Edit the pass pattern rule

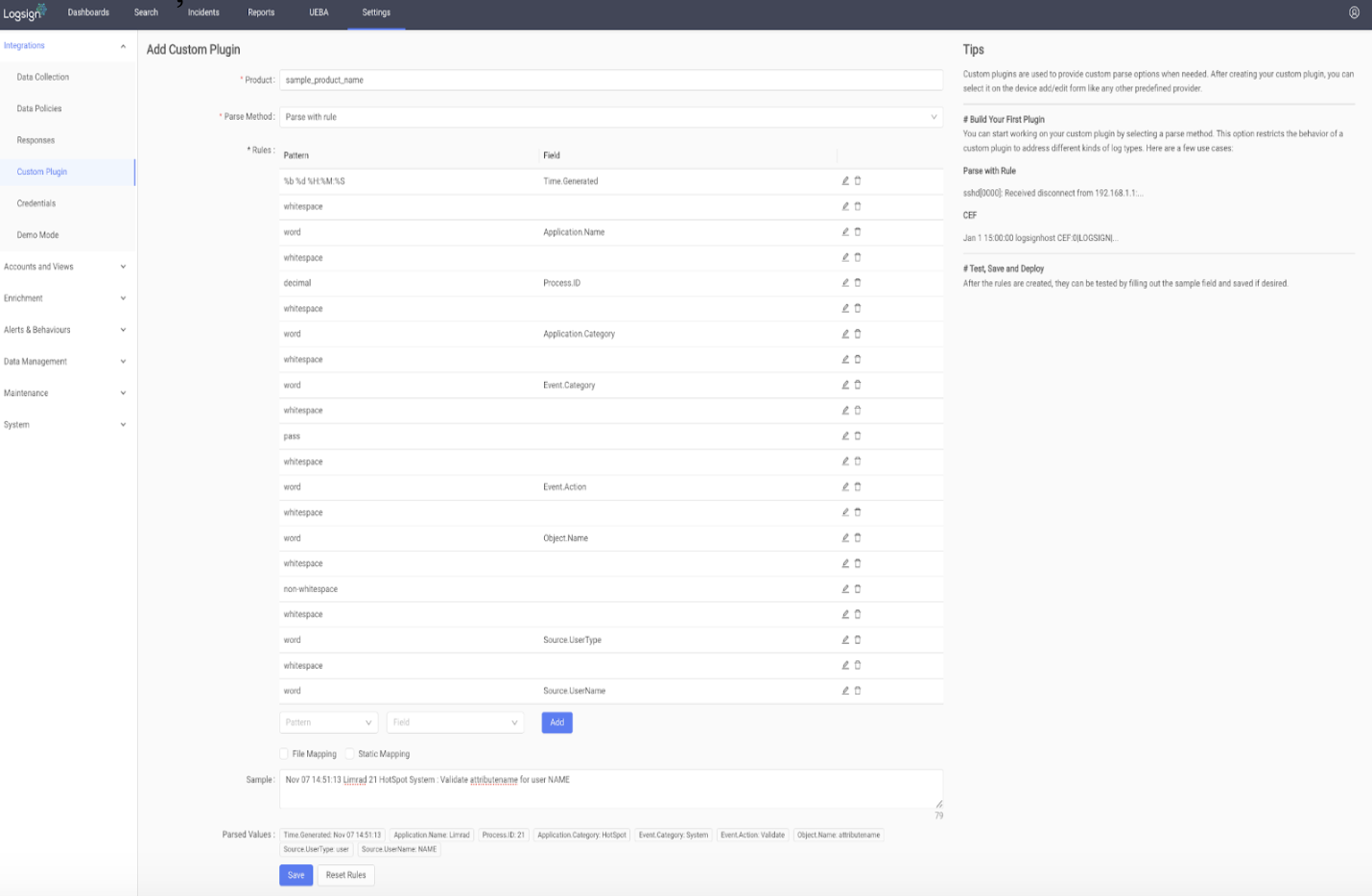click(845, 436)
